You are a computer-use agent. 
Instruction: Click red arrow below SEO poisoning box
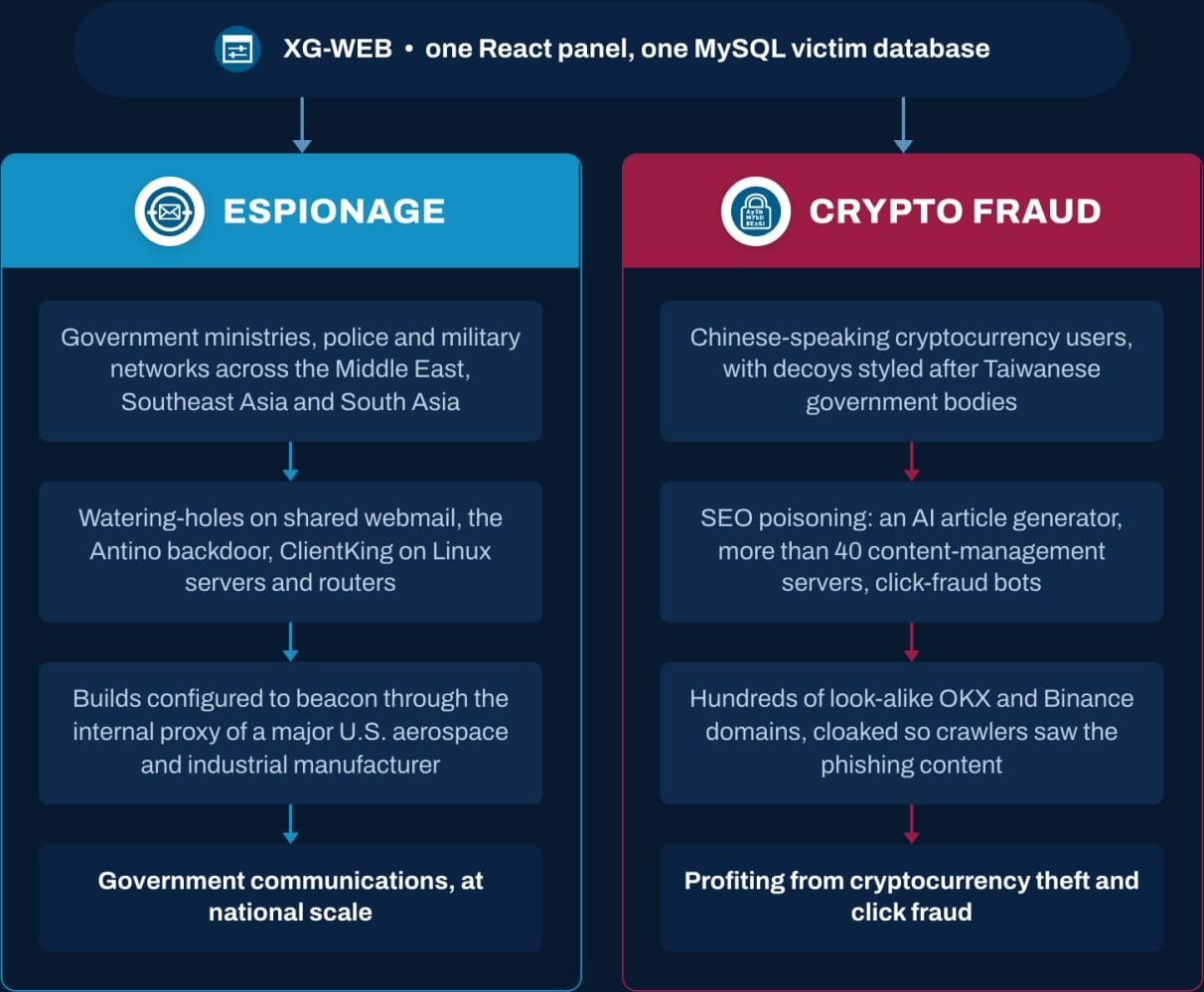pyautogui.click(x=911, y=642)
